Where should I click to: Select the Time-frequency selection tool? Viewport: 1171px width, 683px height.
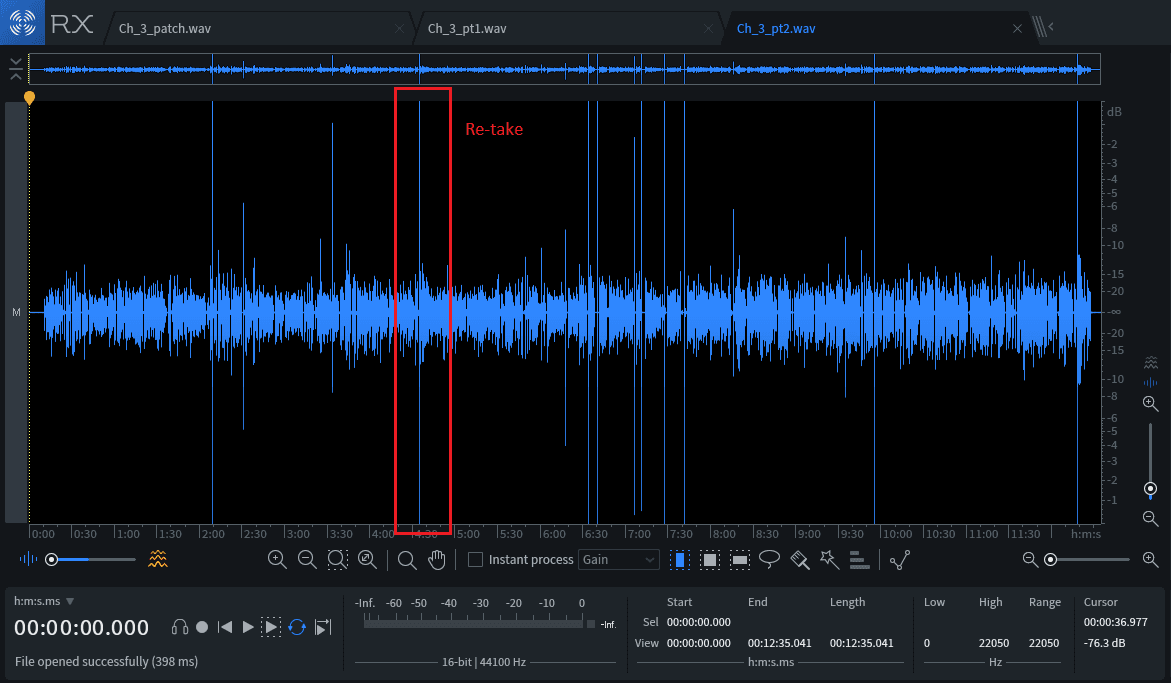(x=709, y=560)
